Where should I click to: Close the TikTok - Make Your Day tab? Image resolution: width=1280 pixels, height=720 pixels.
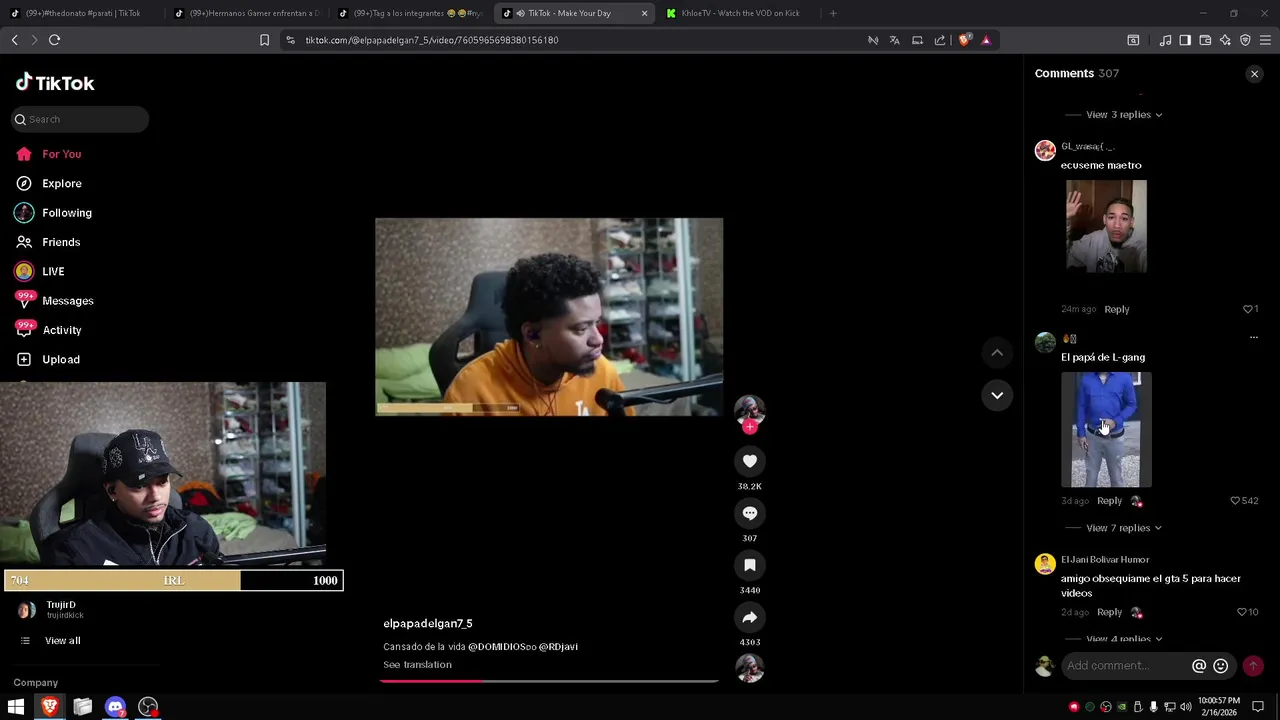(x=644, y=14)
